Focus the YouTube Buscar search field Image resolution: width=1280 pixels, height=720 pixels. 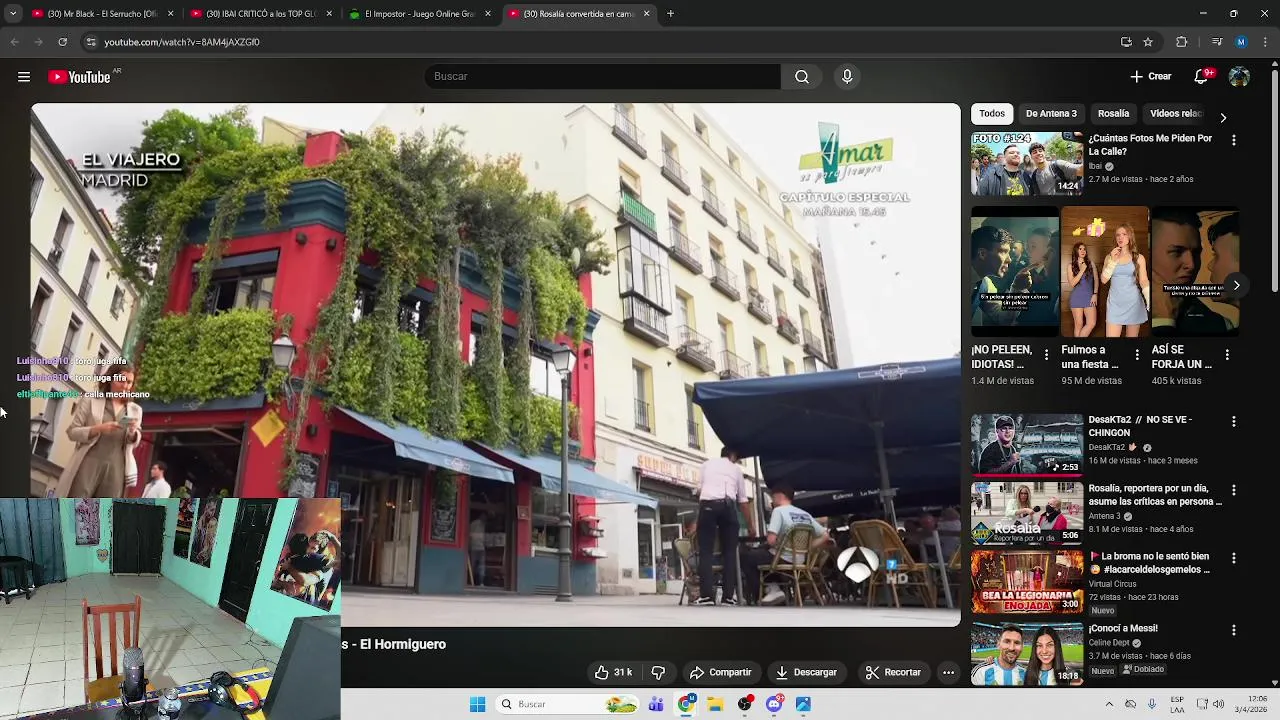pos(603,77)
